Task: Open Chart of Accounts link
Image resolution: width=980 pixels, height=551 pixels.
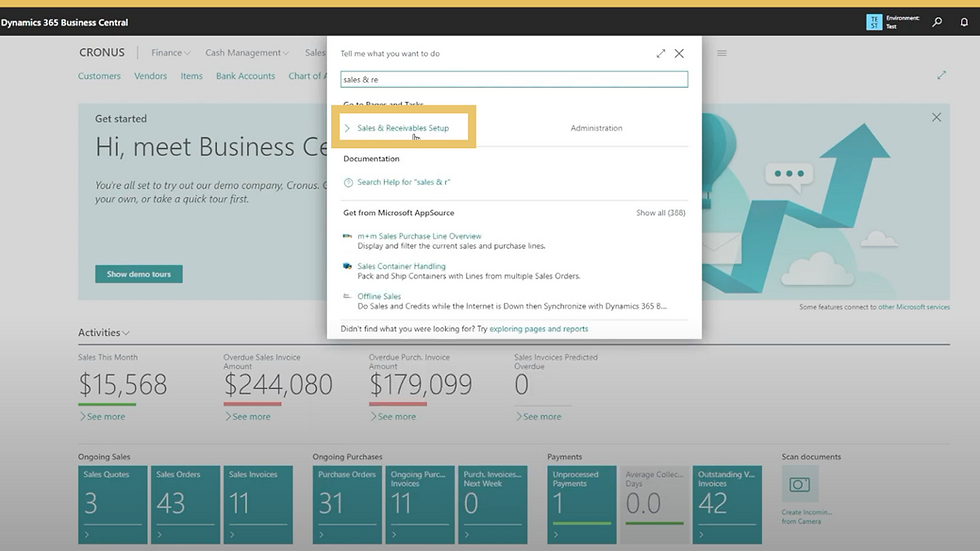Action: [307, 76]
